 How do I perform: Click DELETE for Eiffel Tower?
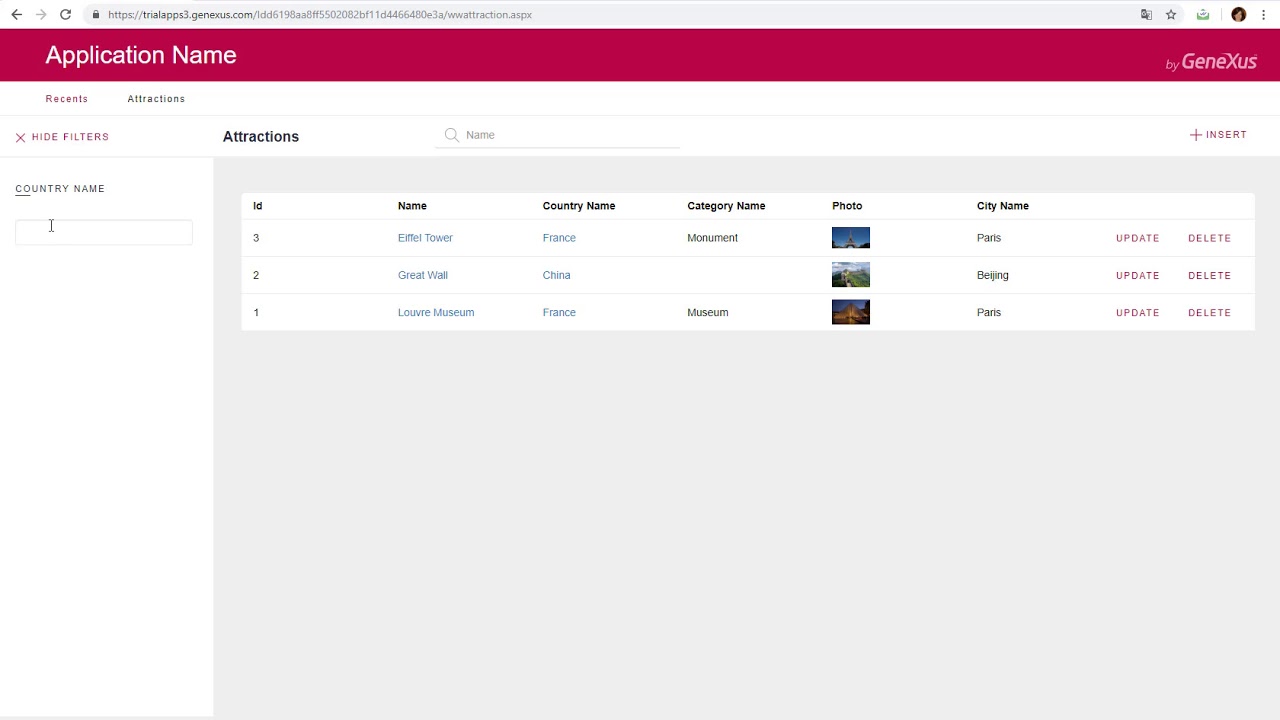tap(1210, 238)
